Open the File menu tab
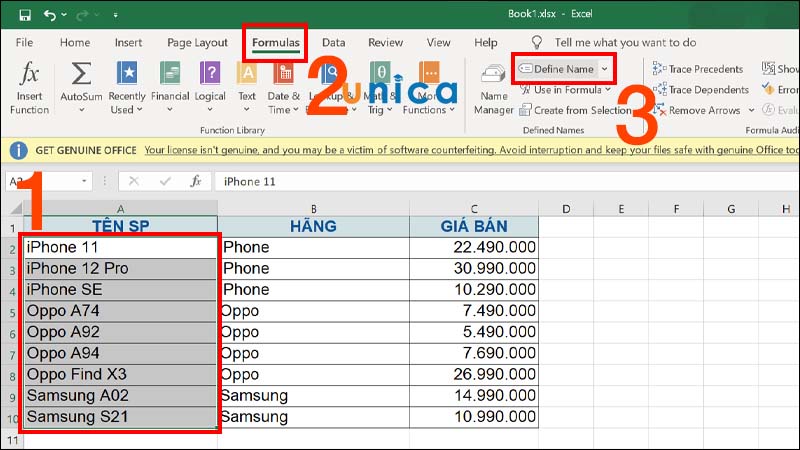Screen dimensions: 800x450 [x=24, y=42]
